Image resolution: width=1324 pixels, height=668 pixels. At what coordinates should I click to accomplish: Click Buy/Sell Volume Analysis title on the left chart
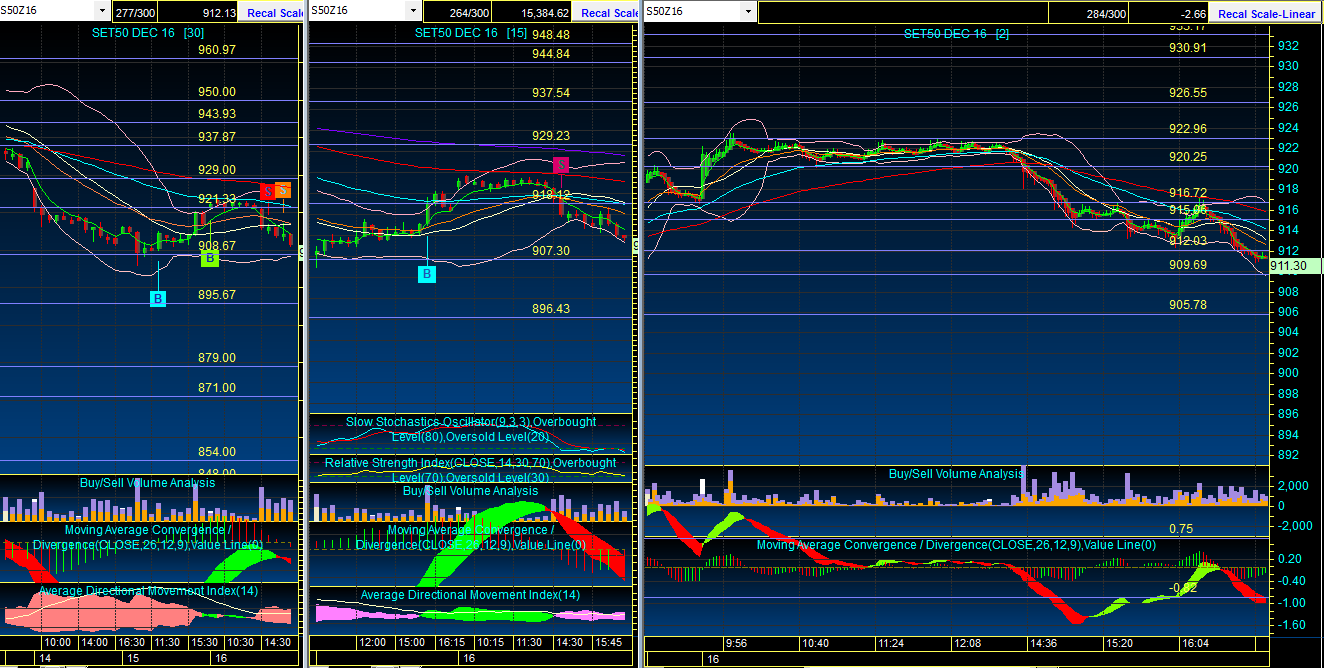pyautogui.click(x=148, y=483)
